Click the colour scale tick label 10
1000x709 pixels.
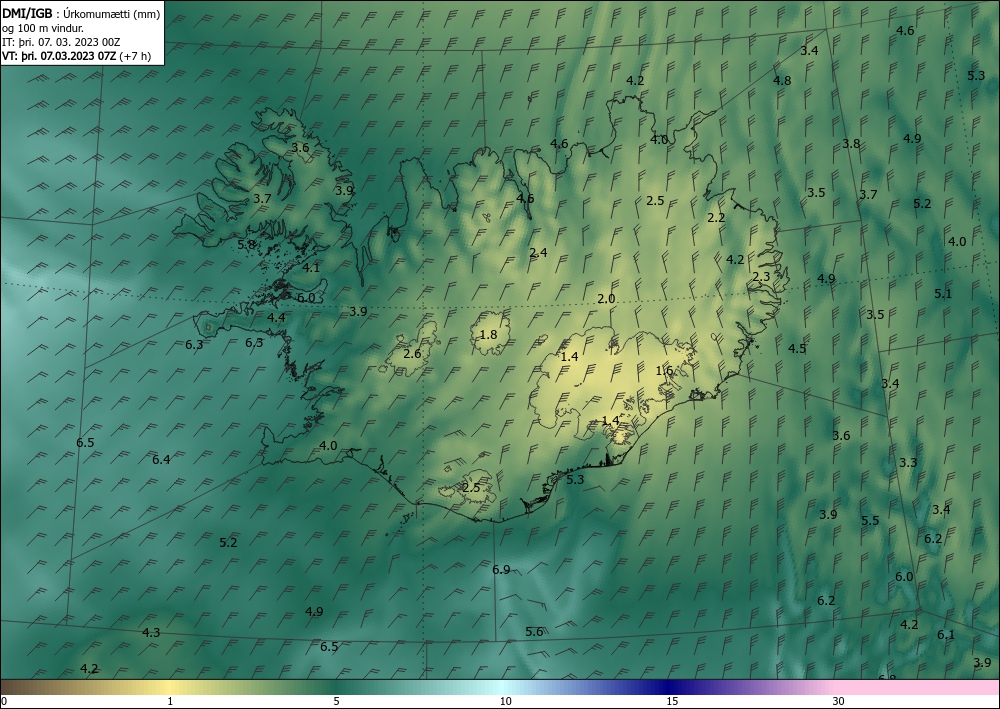click(505, 702)
